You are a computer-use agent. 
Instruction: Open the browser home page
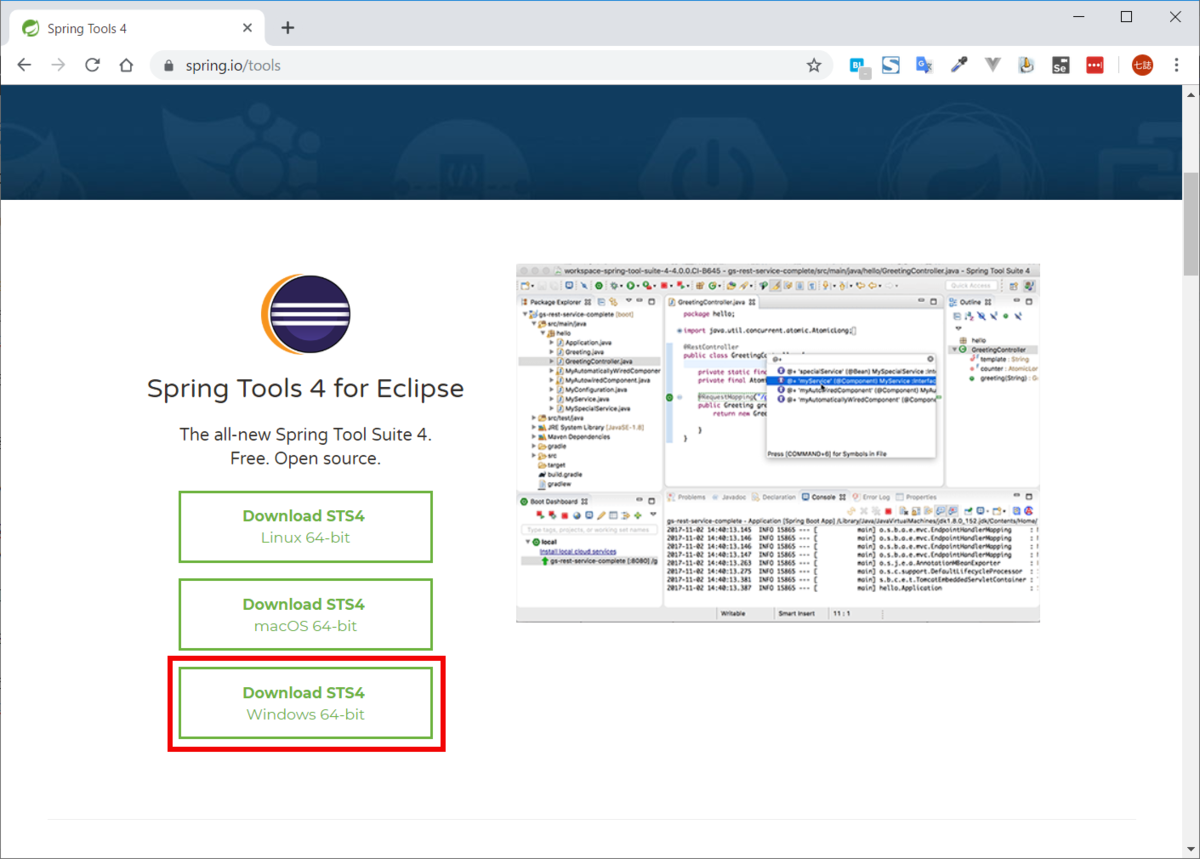pos(126,65)
